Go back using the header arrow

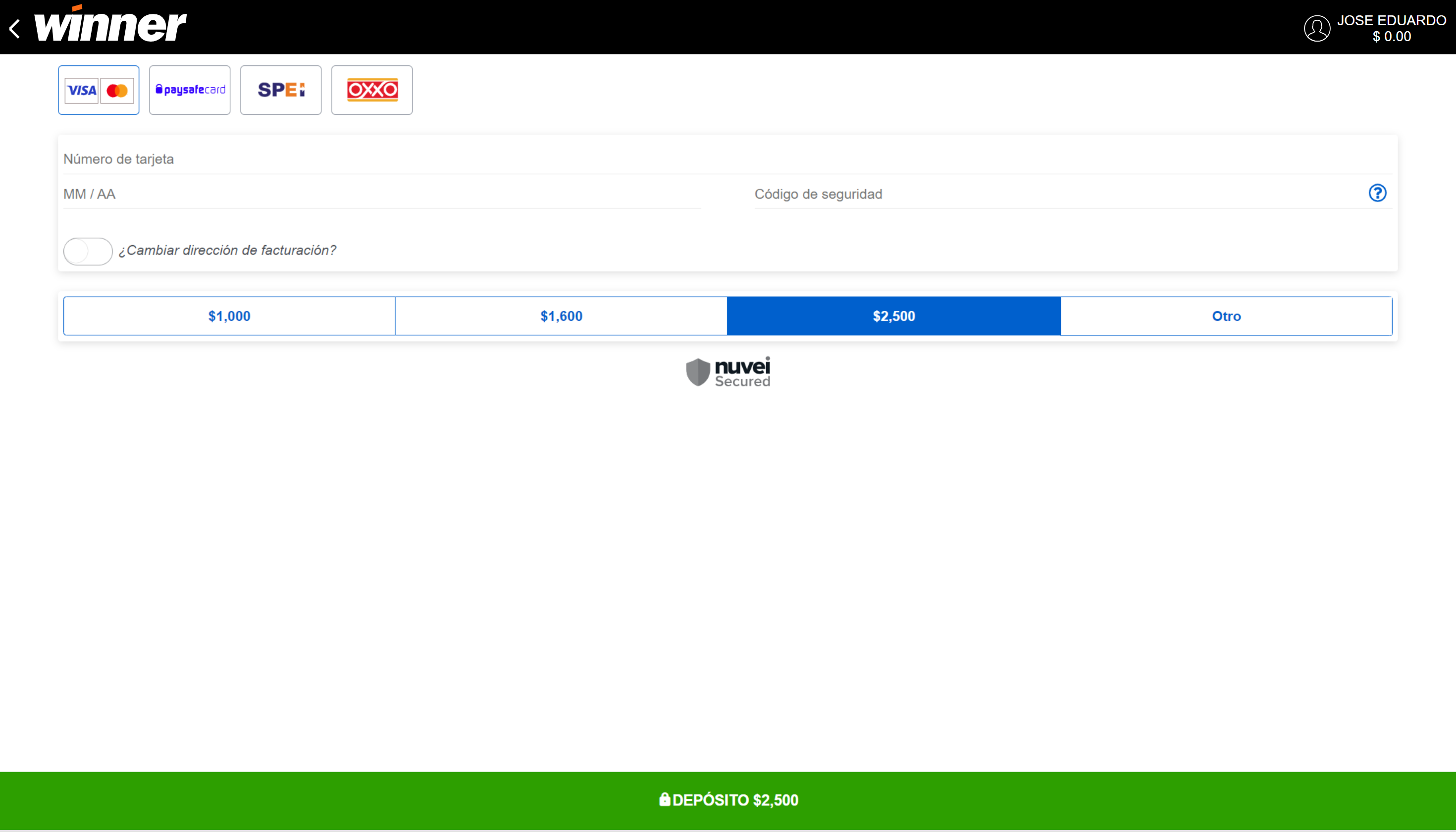(x=15, y=29)
